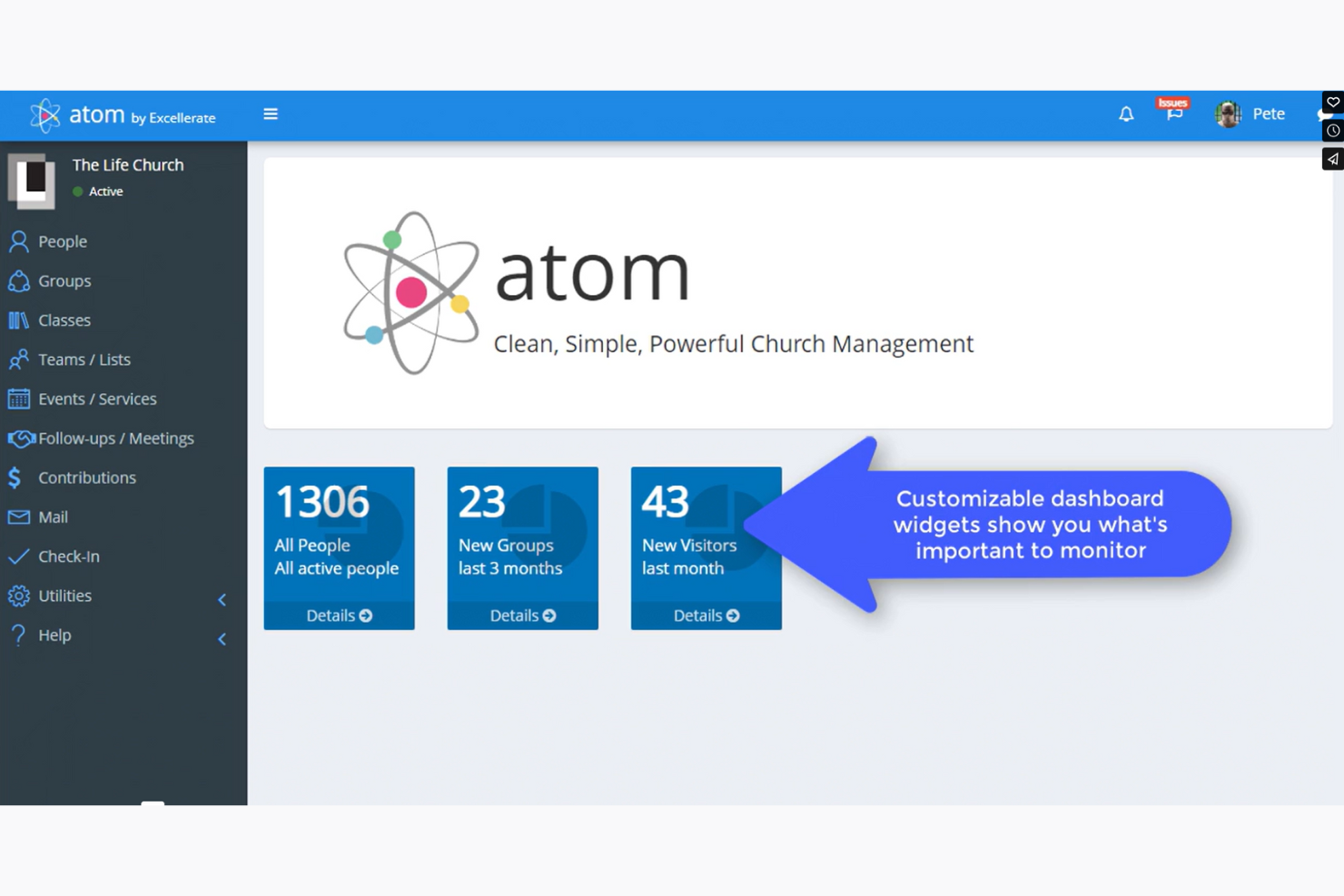The height and width of the screenshot is (896, 1344).
Task: Click the Classes books icon
Action: [18, 320]
